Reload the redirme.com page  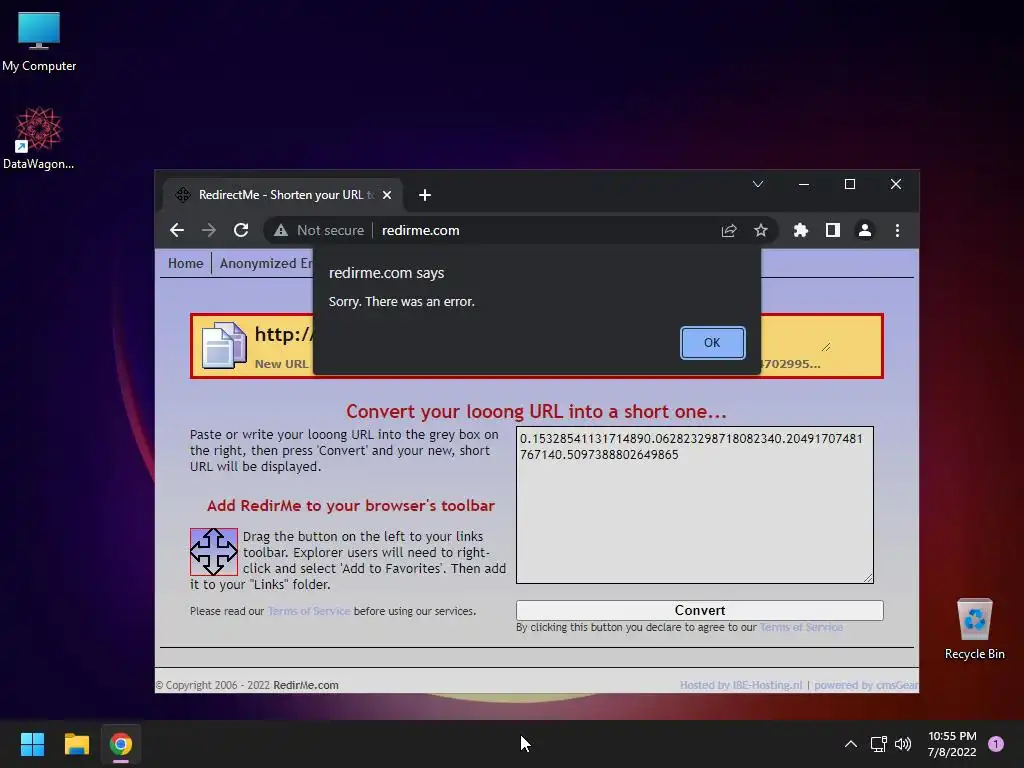241,230
